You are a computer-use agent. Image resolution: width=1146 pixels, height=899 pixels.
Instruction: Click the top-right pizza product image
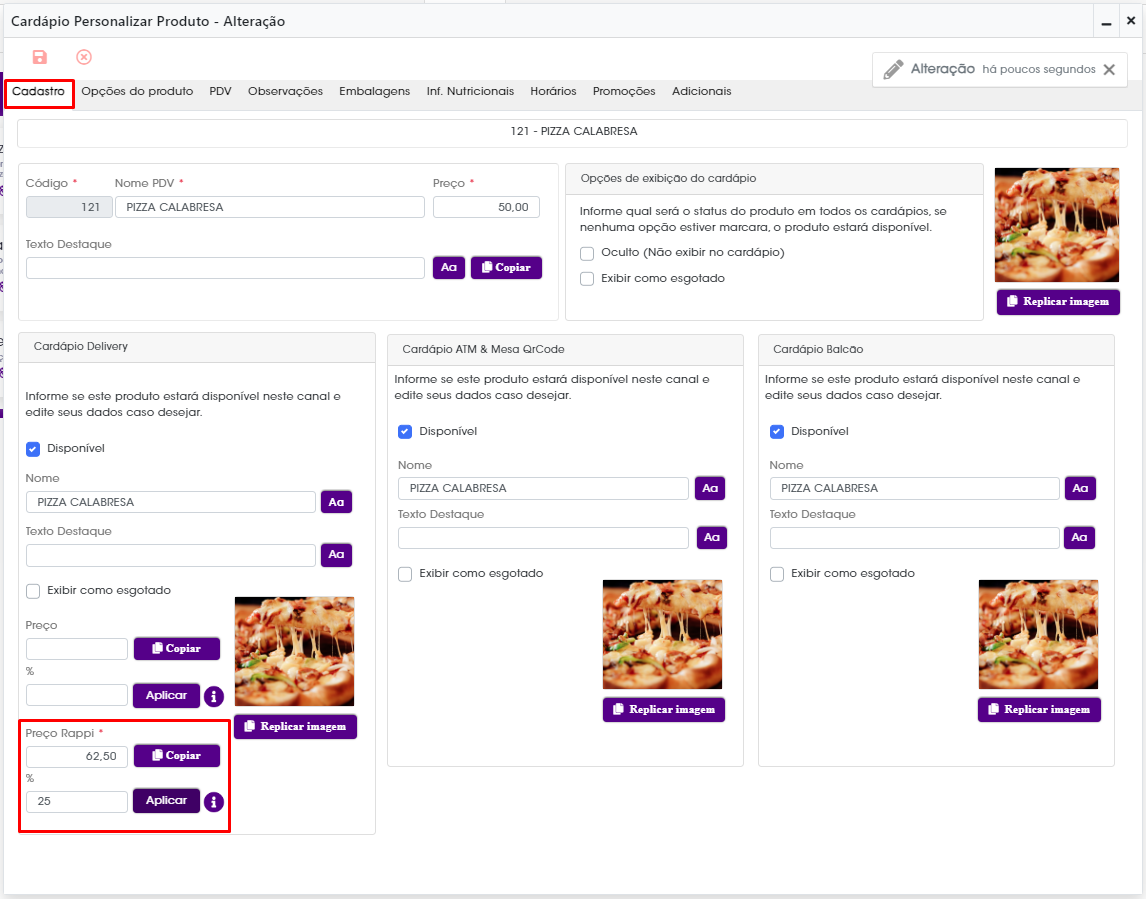click(x=1057, y=225)
